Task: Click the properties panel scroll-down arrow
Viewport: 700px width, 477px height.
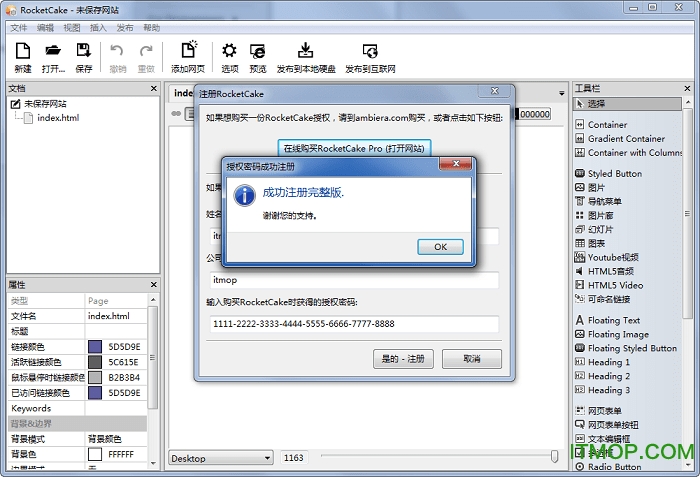Action: click(153, 463)
